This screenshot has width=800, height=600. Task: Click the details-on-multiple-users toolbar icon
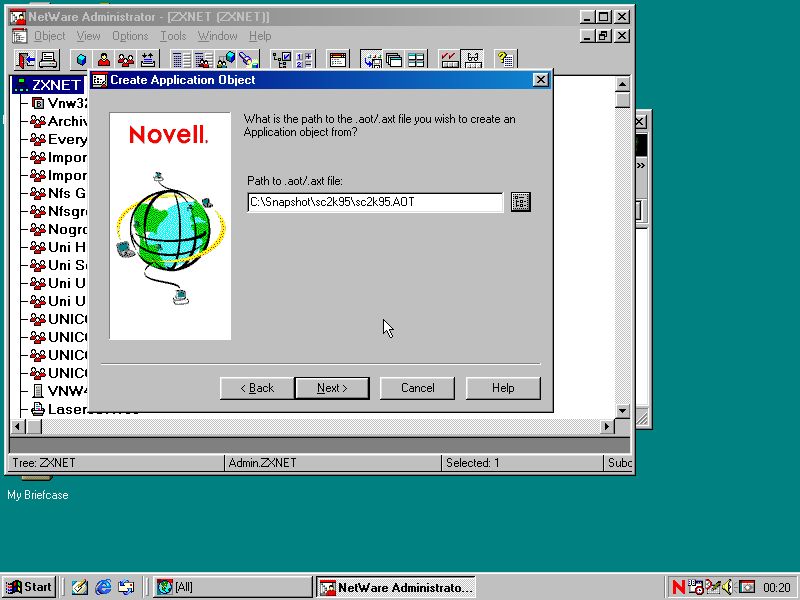204,60
